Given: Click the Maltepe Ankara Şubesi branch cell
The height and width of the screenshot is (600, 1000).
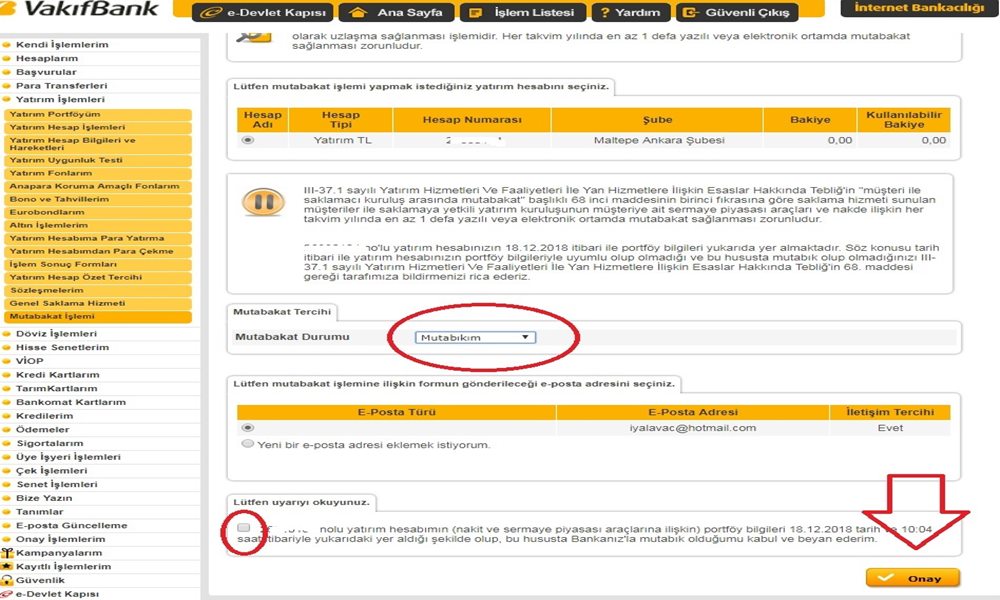Looking at the screenshot, I should click(x=659, y=140).
